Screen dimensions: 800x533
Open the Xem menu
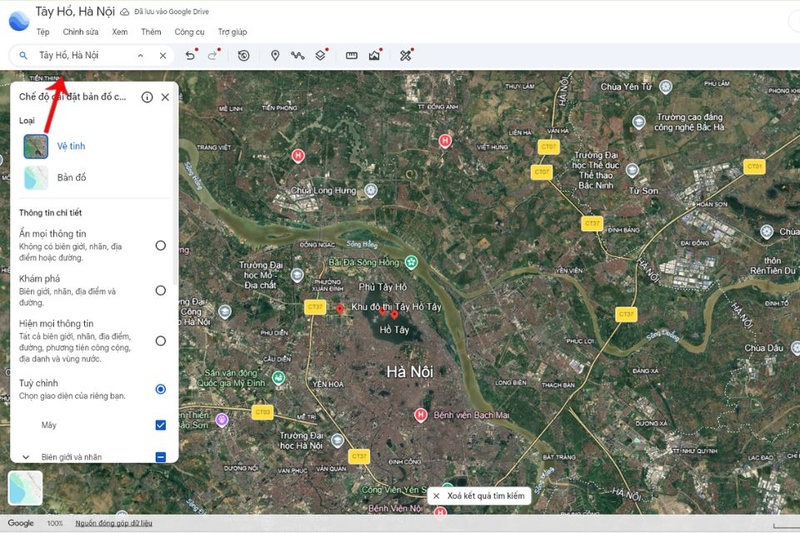tap(120, 32)
